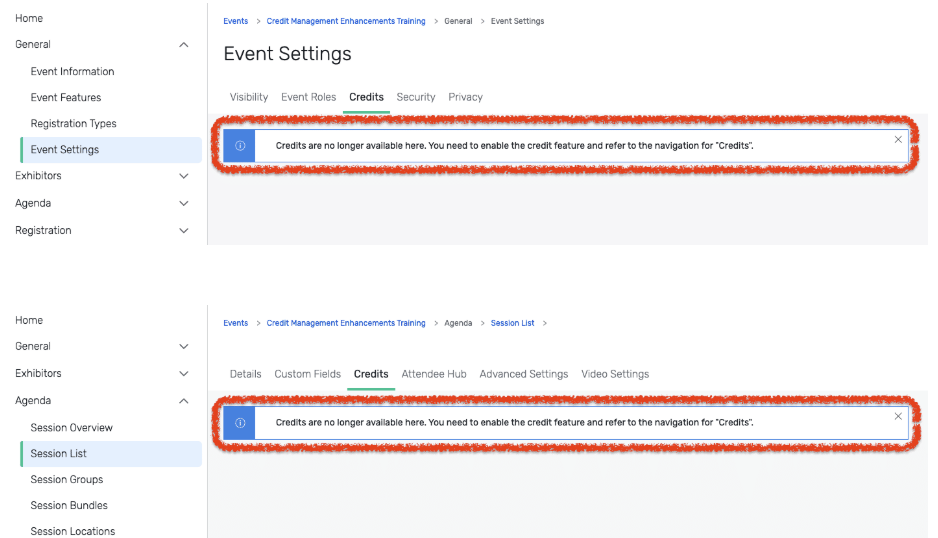Open the Security tab
The image size is (938, 538).
pos(416,97)
